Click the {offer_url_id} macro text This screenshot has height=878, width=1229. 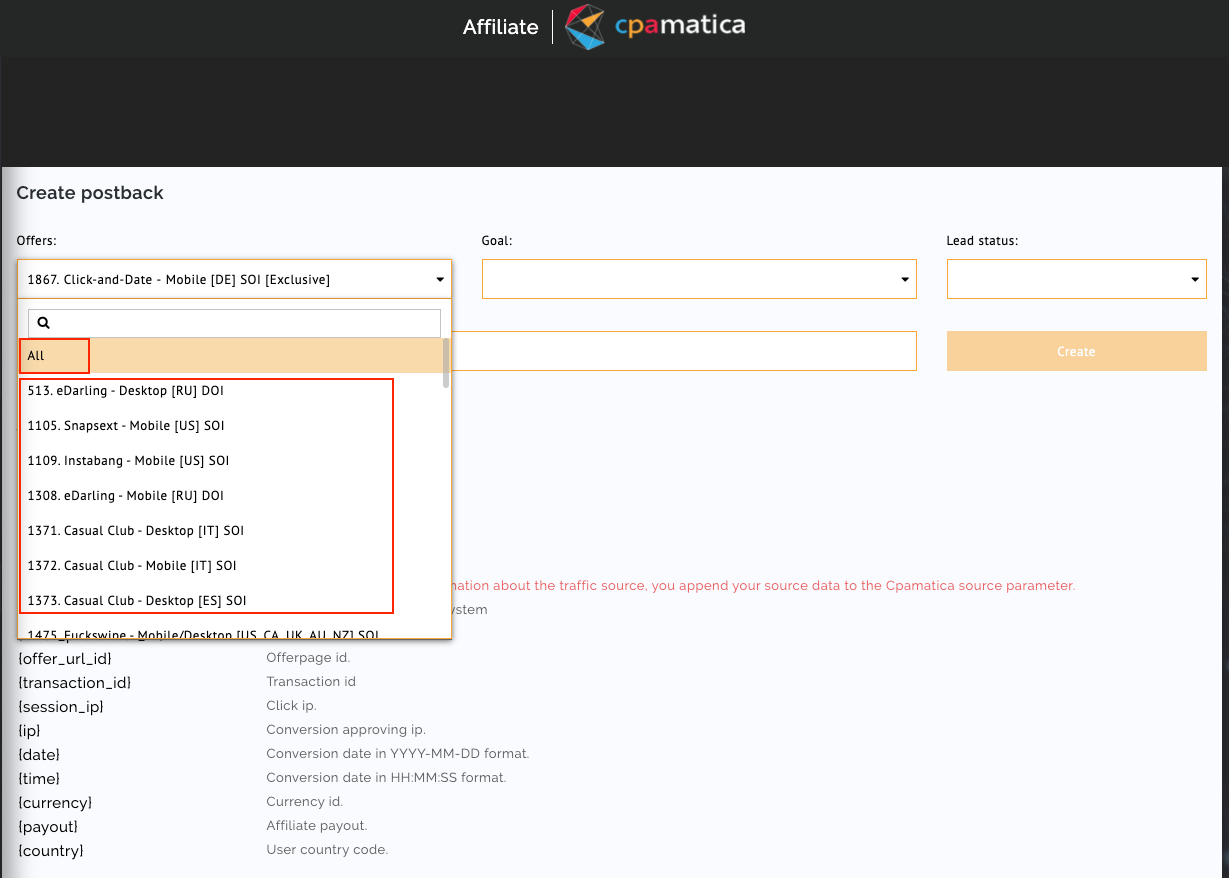(65, 659)
